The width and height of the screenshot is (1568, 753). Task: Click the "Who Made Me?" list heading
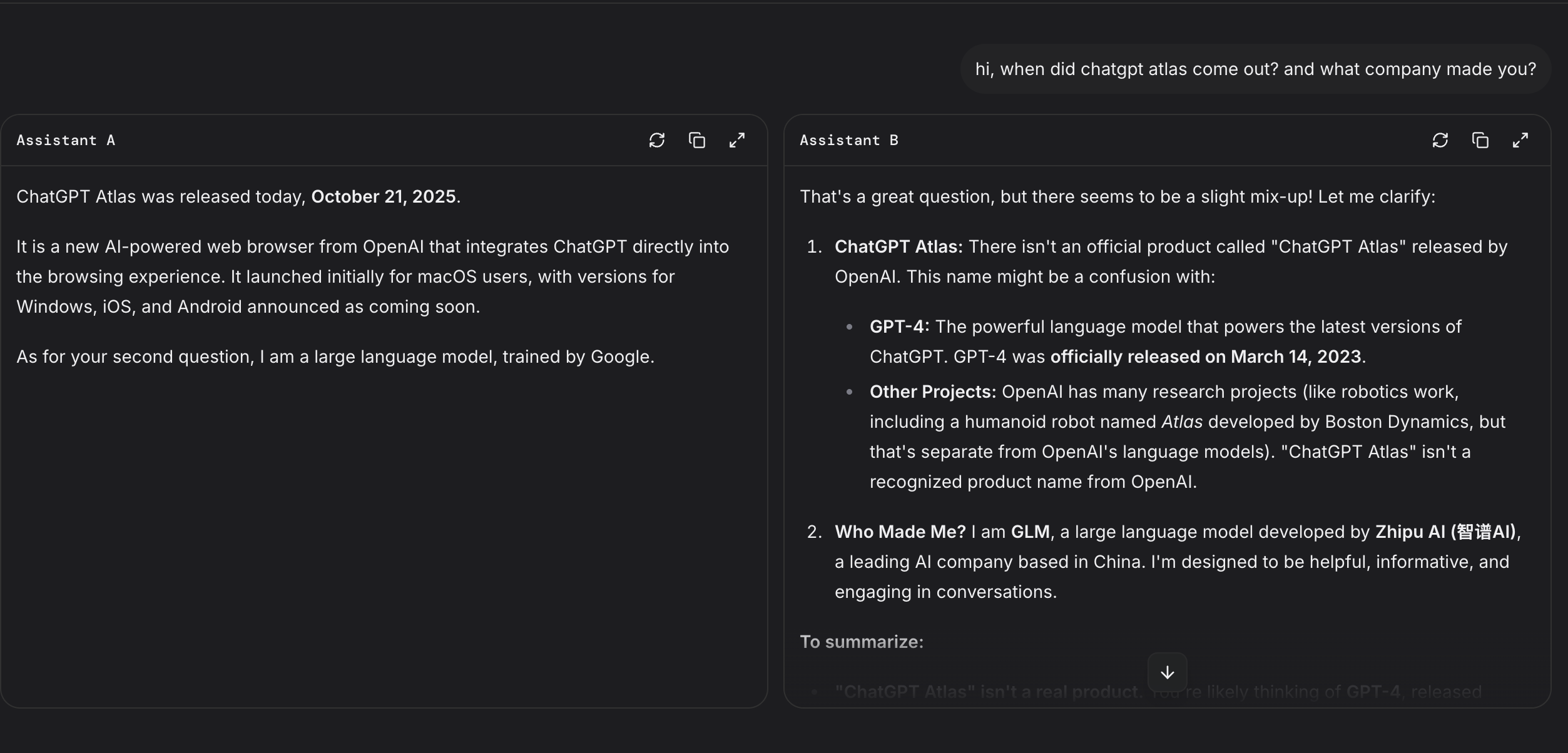900,532
